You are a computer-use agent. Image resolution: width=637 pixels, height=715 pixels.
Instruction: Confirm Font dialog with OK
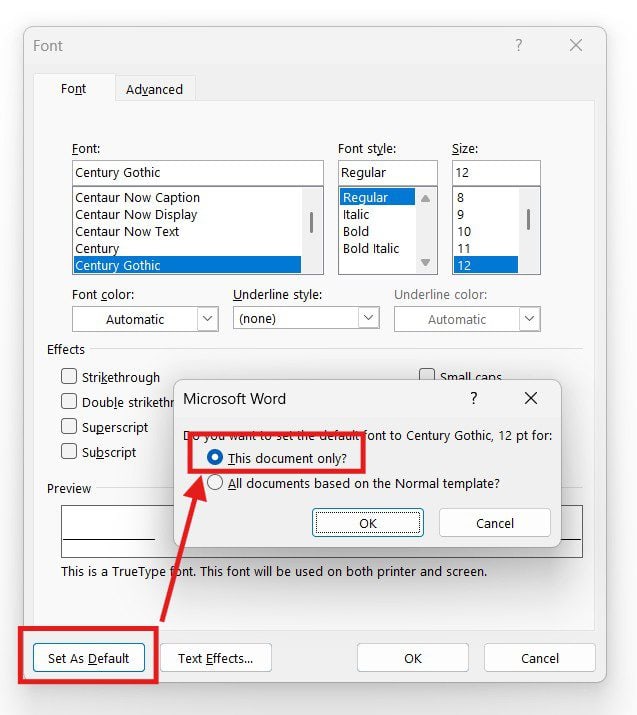[x=413, y=658]
